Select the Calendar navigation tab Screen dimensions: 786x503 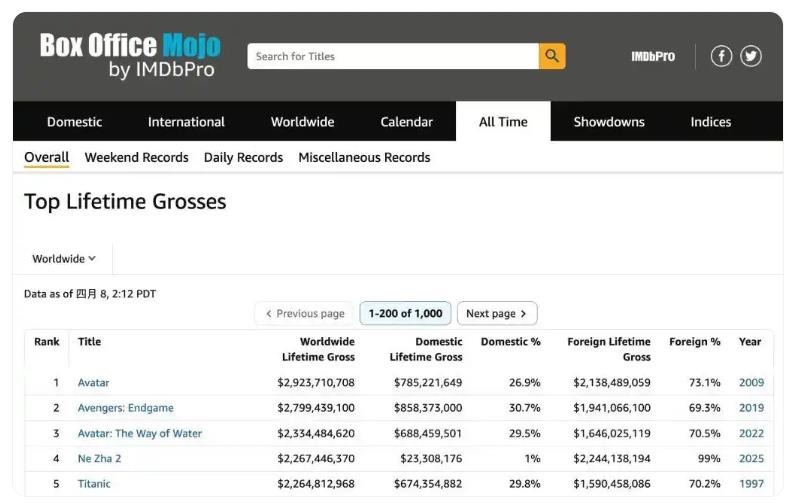(x=406, y=122)
